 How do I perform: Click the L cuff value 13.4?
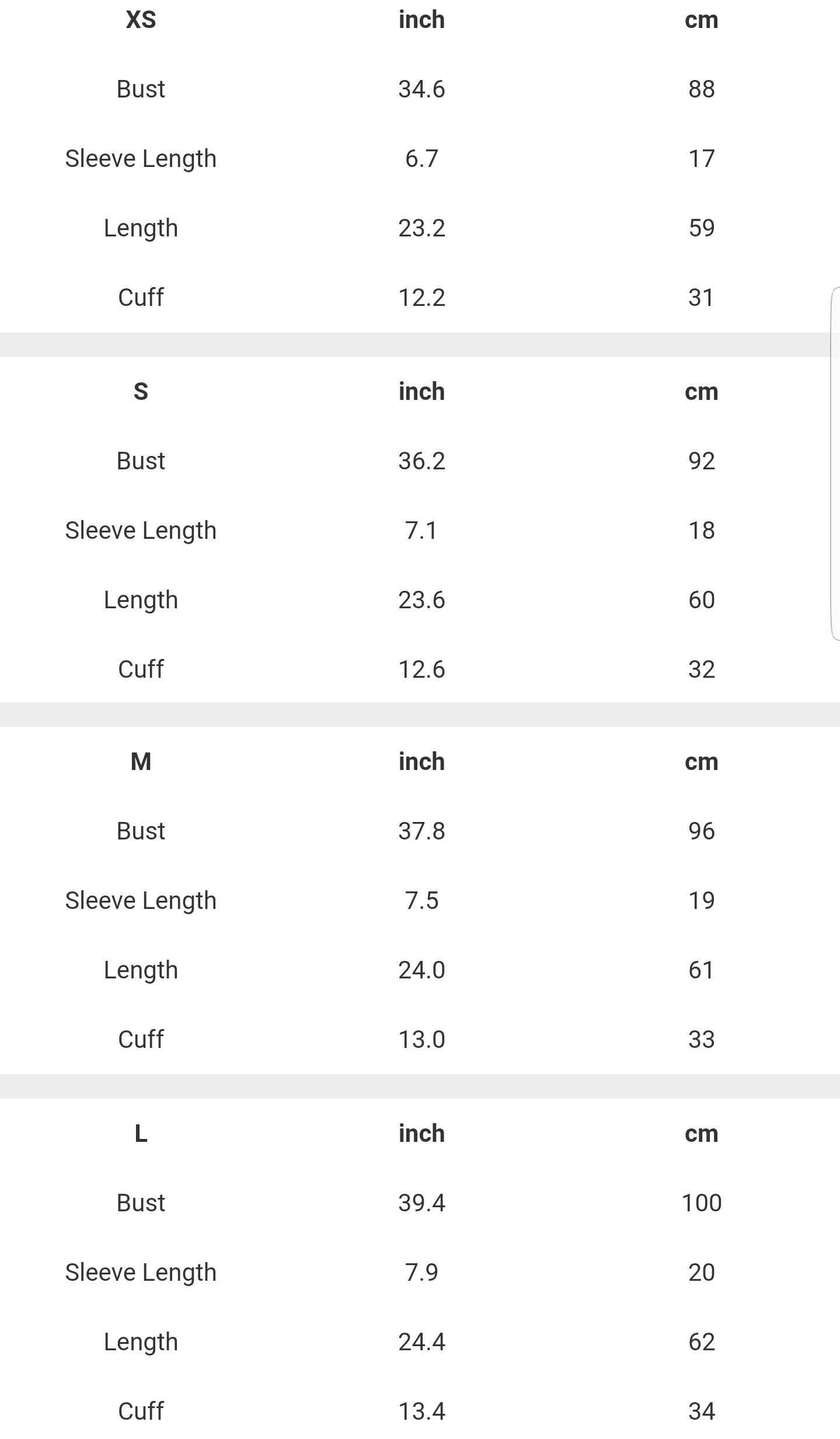click(421, 1412)
